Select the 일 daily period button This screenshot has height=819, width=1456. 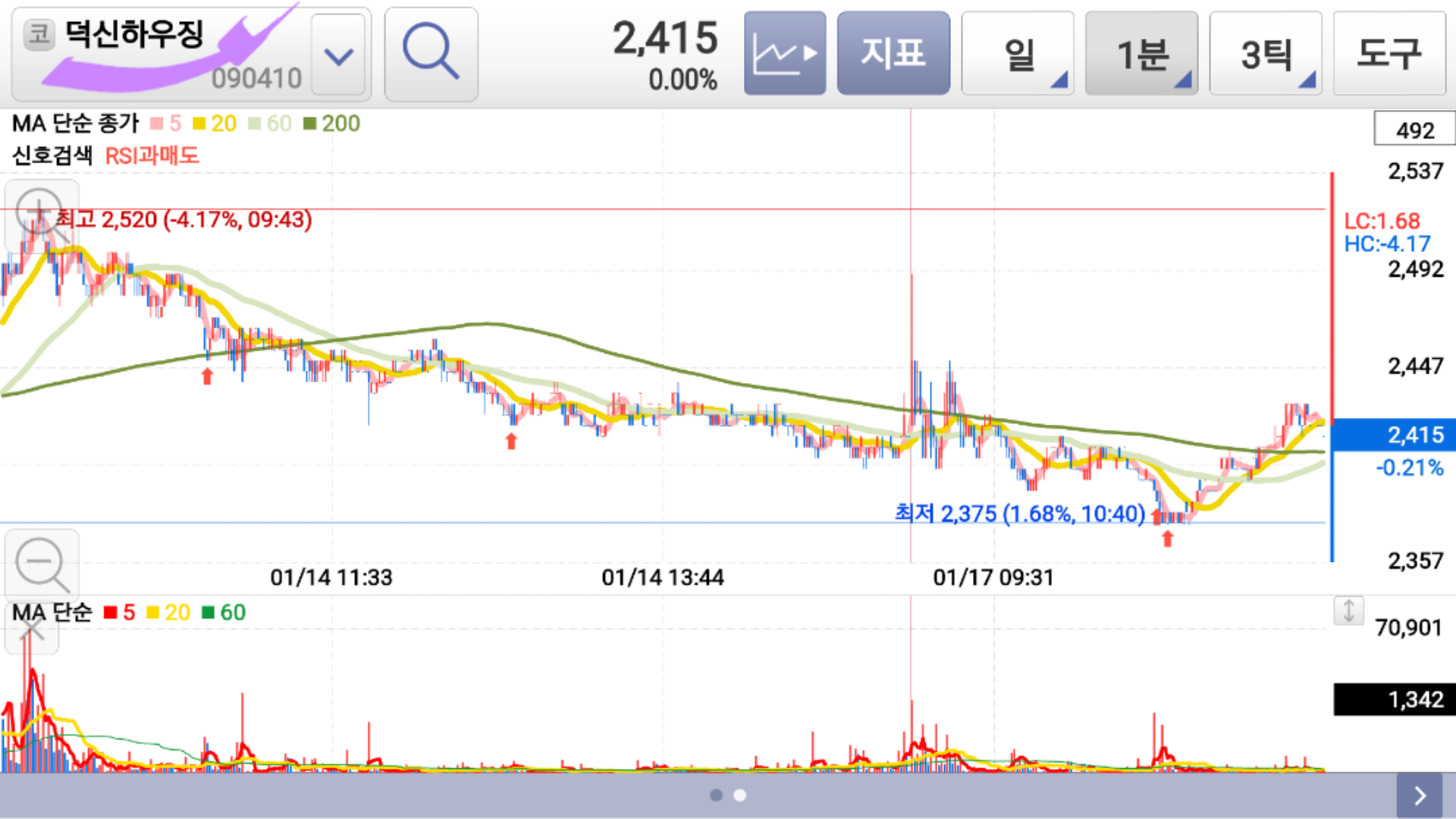(x=1018, y=53)
